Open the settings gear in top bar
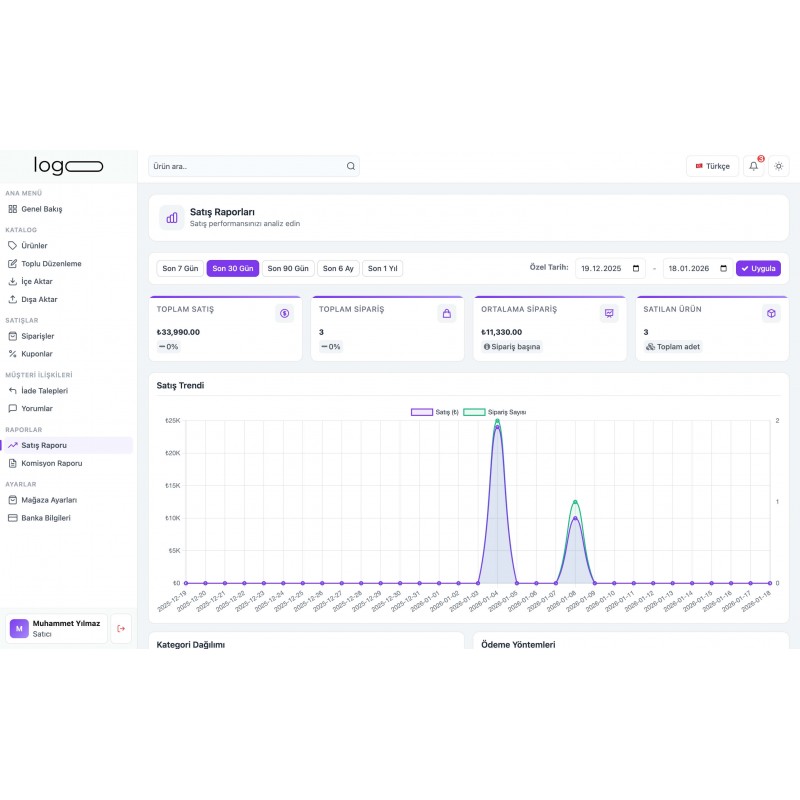This screenshot has height=800, width=800. 779,166
